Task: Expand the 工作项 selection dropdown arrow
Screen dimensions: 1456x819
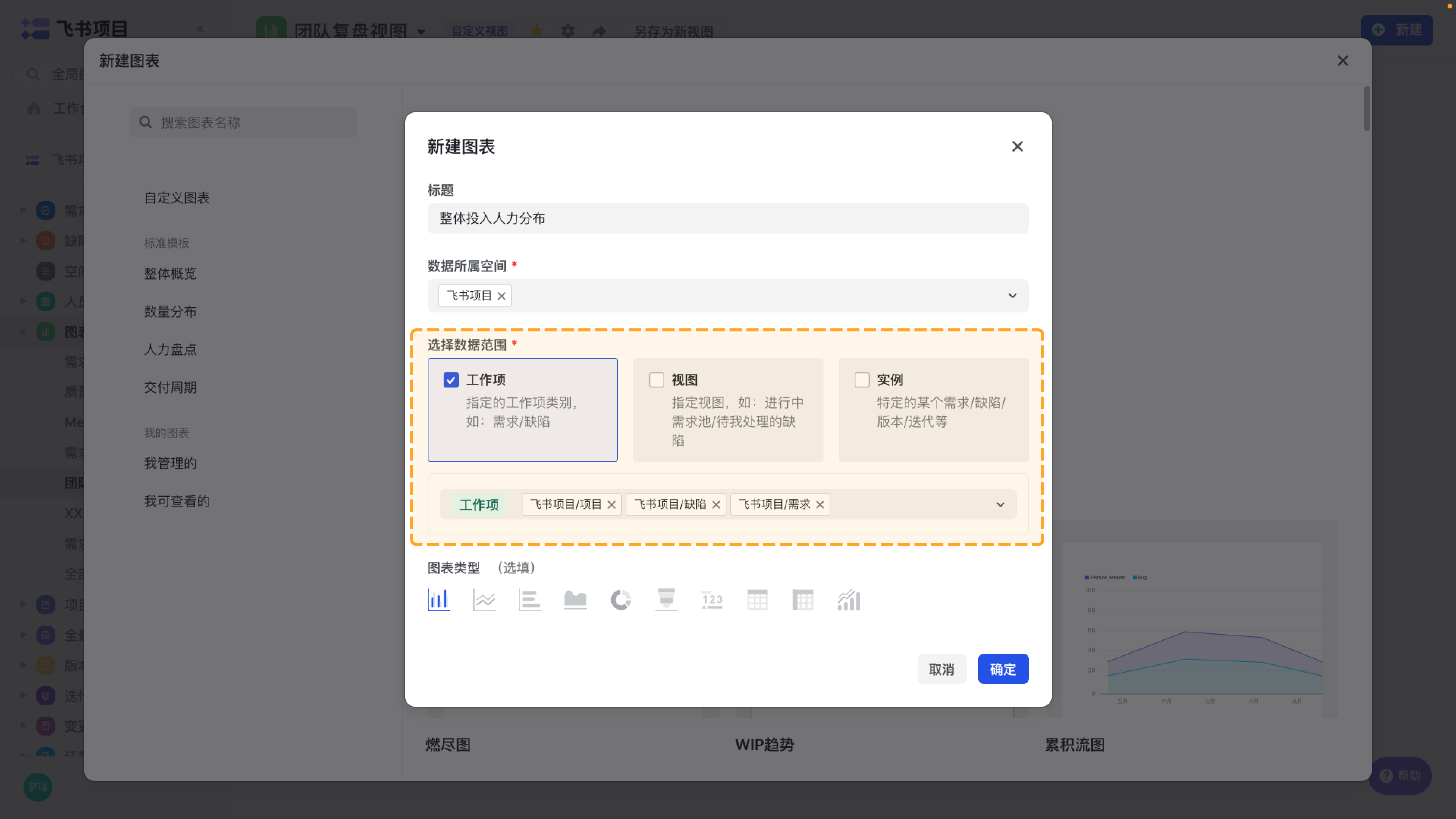Action: [x=1001, y=504]
